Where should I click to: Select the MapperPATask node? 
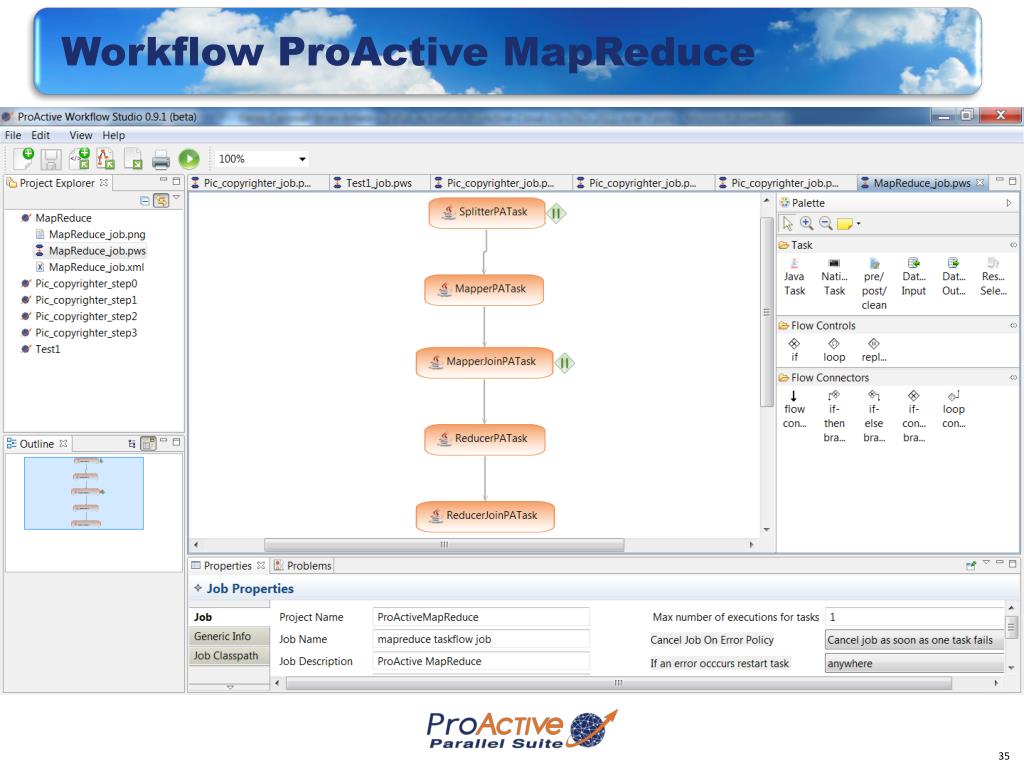484,289
